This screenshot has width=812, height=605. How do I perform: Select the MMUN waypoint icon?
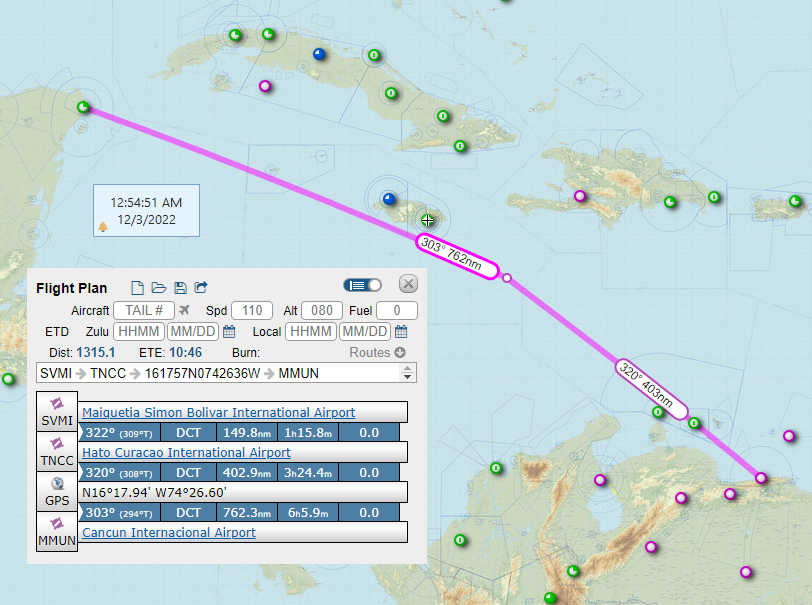pos(57,531)
